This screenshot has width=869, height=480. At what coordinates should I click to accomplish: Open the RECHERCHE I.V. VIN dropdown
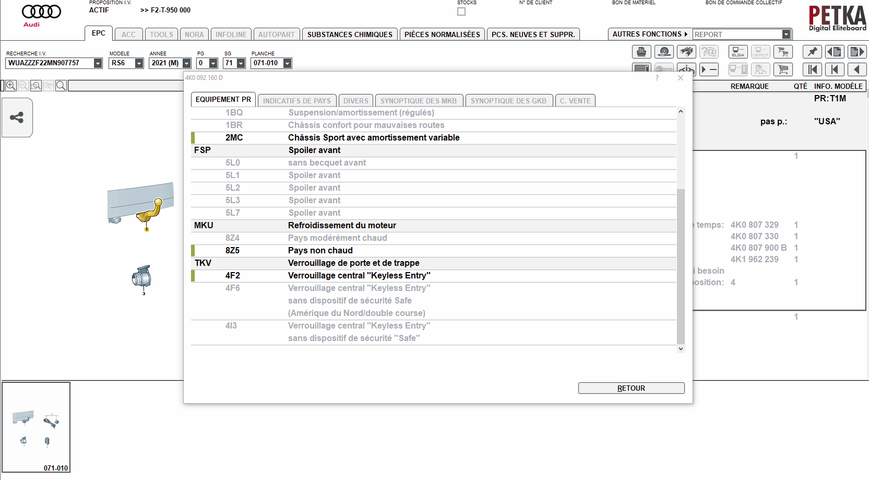pyautogui.click(x=98, y=63)
